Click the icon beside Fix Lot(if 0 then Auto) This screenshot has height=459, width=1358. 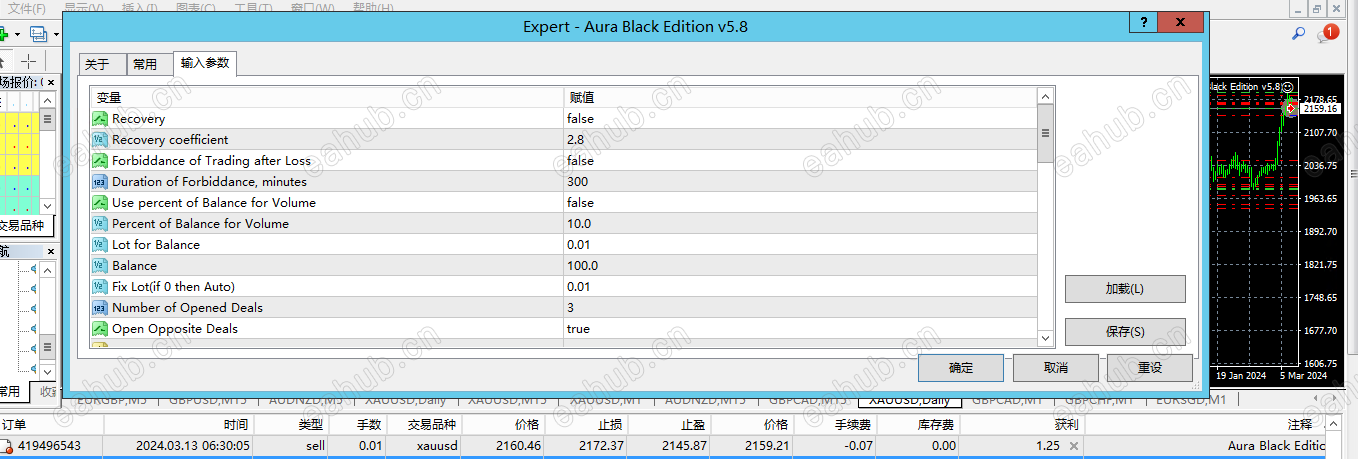pos(100,287)
